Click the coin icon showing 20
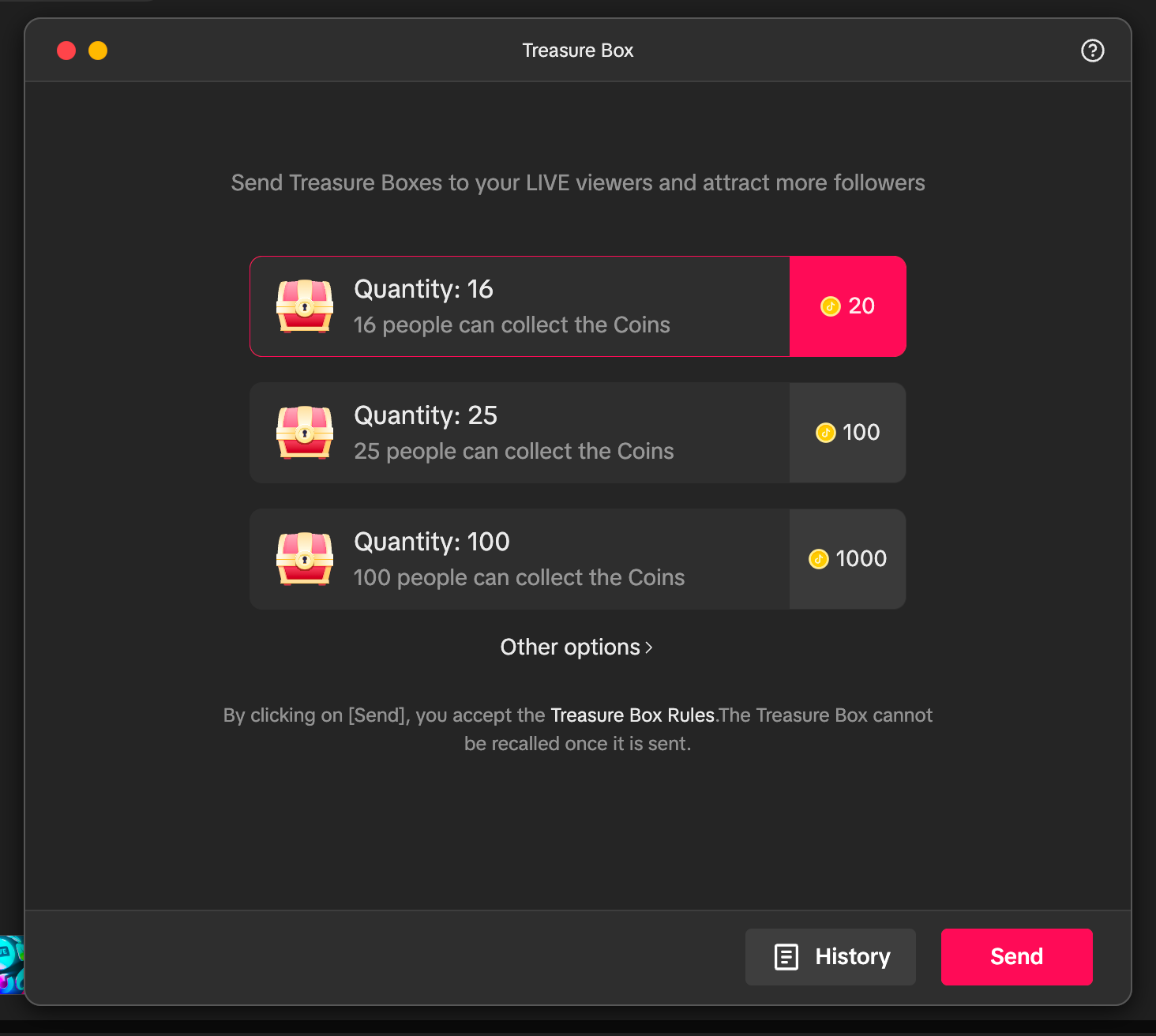The width and height of the screenshot is (1156, 1036). coord(830,306)
